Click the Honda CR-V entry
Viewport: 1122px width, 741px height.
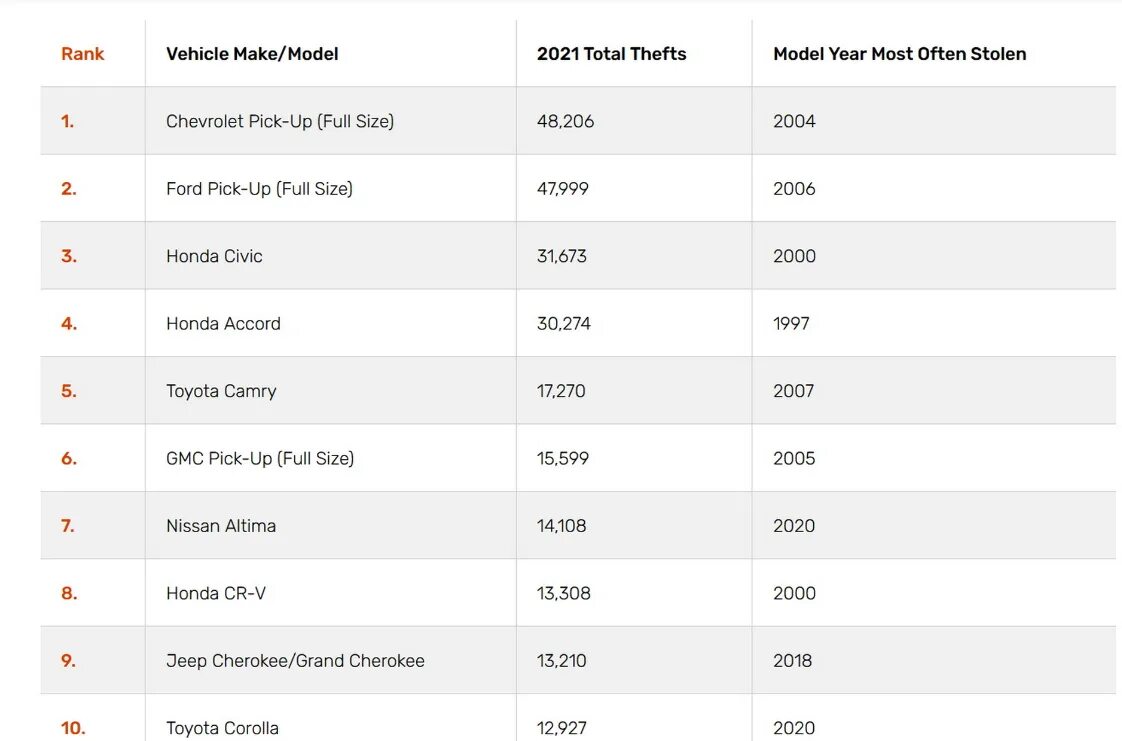pyautogui.click(x=216, y=594)
